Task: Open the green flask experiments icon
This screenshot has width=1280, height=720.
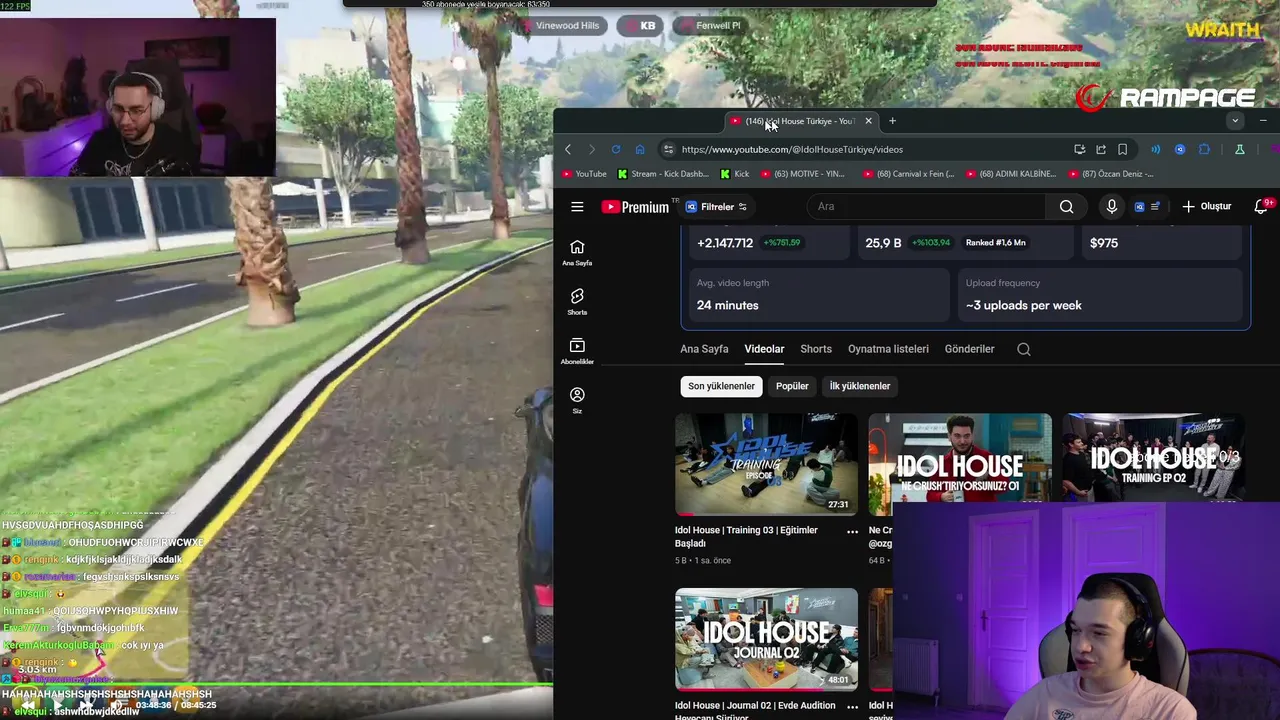Action: (1240, 149)
